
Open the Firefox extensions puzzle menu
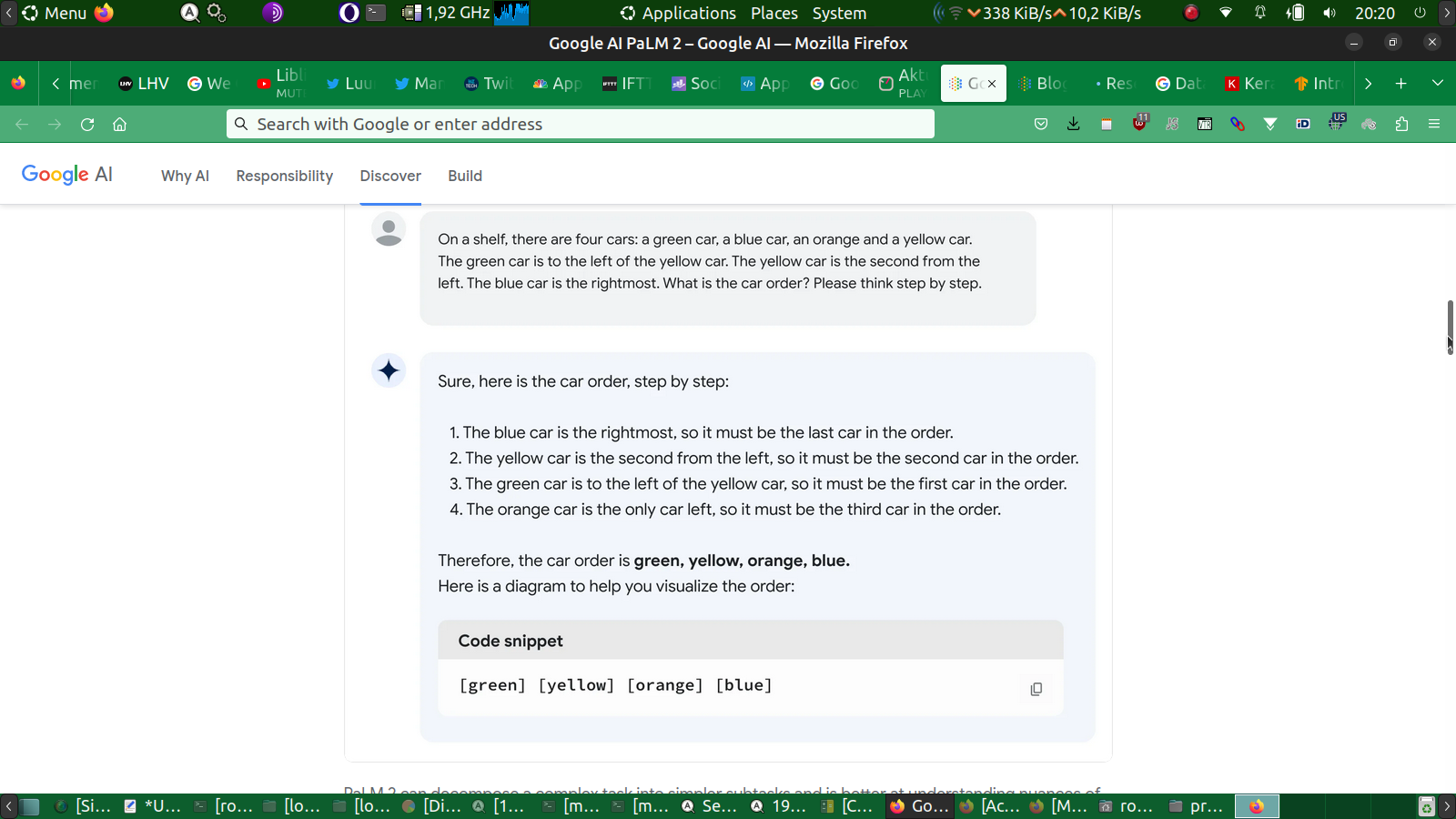1401,125
